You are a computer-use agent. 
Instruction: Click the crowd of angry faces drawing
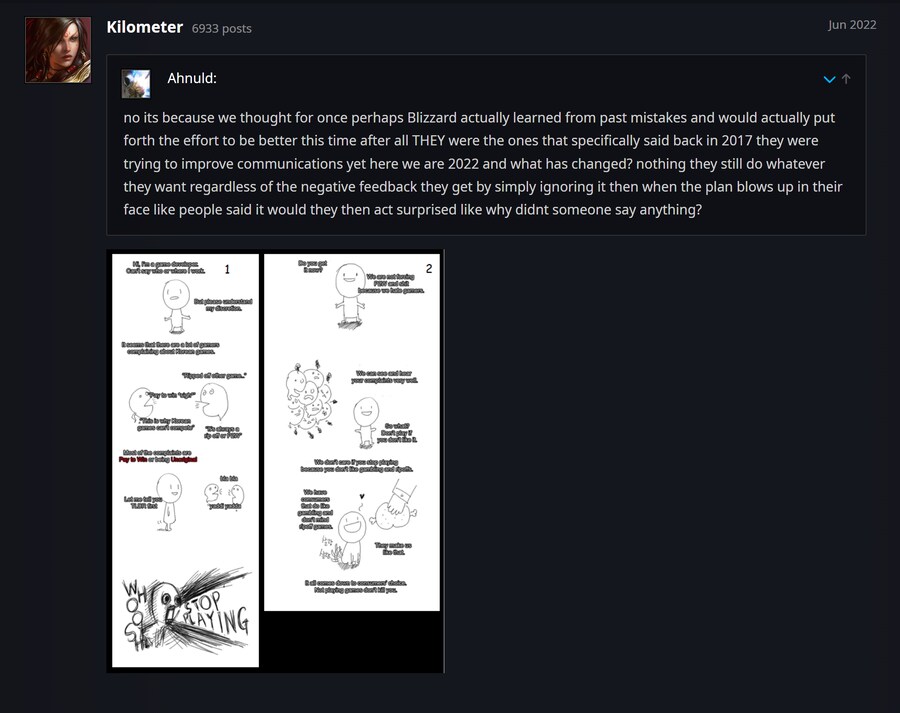click(x=310, y=401)
